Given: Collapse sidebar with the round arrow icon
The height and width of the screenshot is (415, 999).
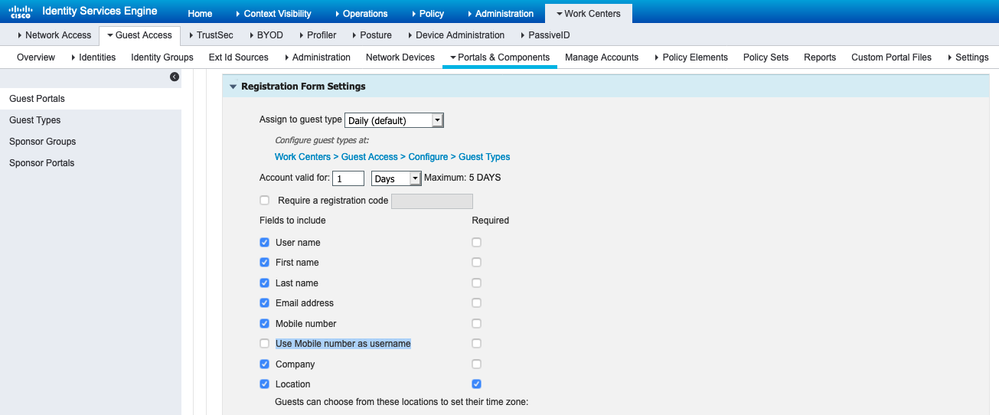Looking at the screenshot, I should point(175,76).
